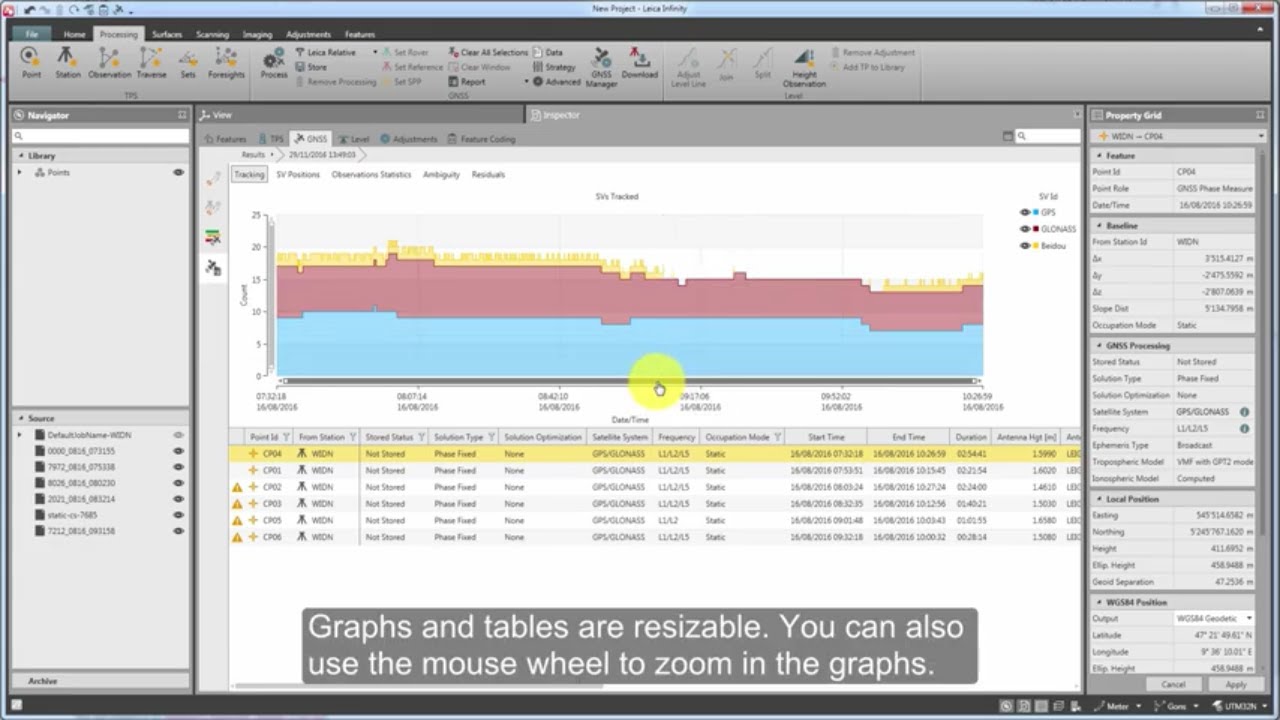Open the Features ribbon tab
The height and width of the screenshot is (720, 1280).
point(360,34)
